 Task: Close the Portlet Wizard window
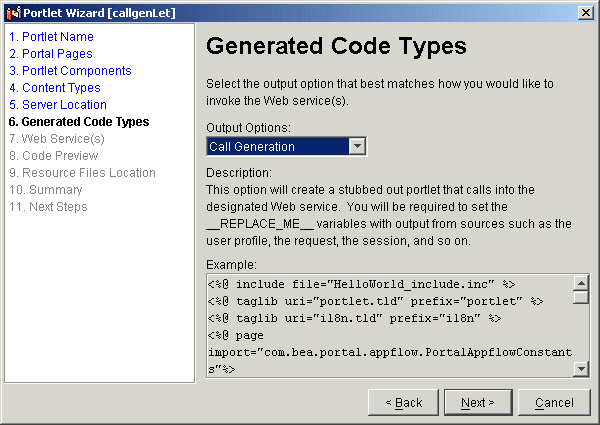tap(586, 11)
